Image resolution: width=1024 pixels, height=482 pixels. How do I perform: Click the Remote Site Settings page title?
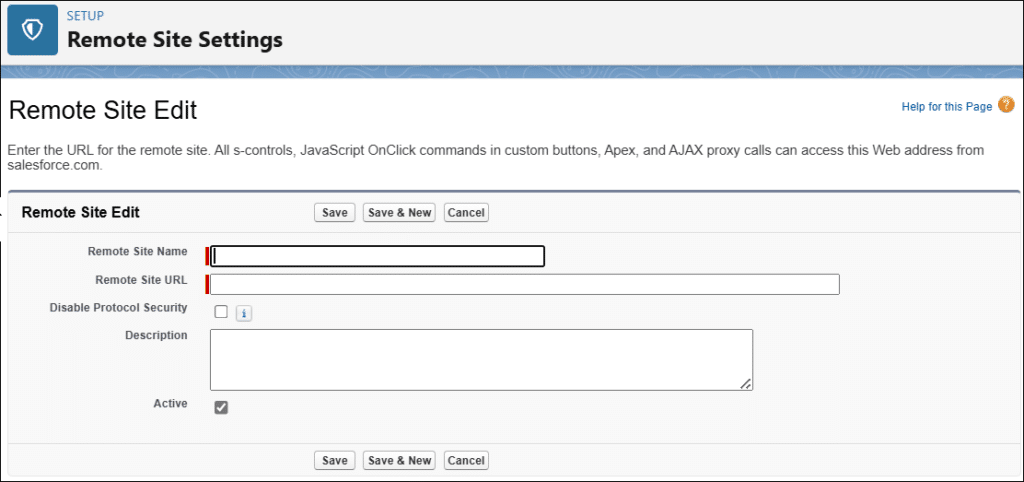(175, 40)
